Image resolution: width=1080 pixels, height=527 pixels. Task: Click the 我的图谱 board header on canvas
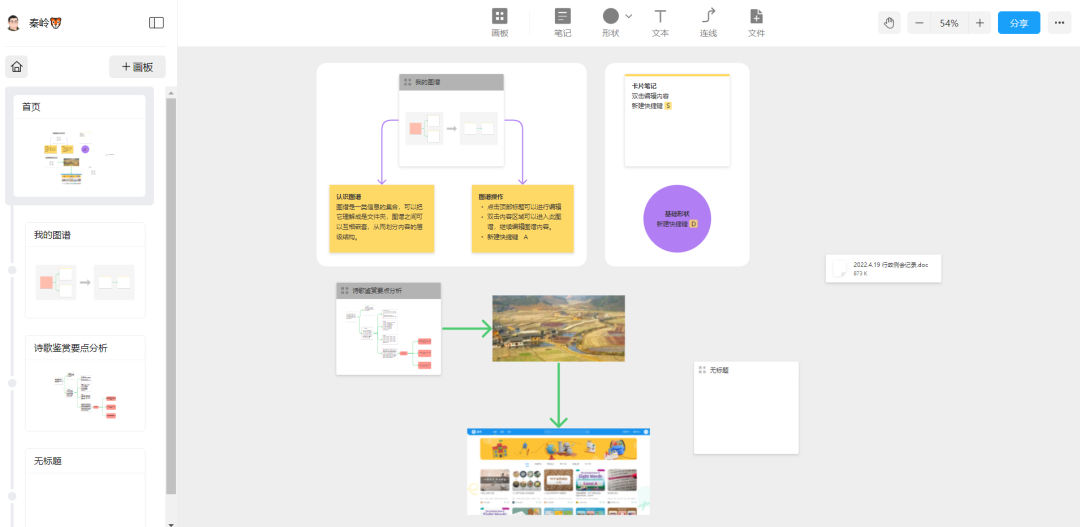point(451,82)
